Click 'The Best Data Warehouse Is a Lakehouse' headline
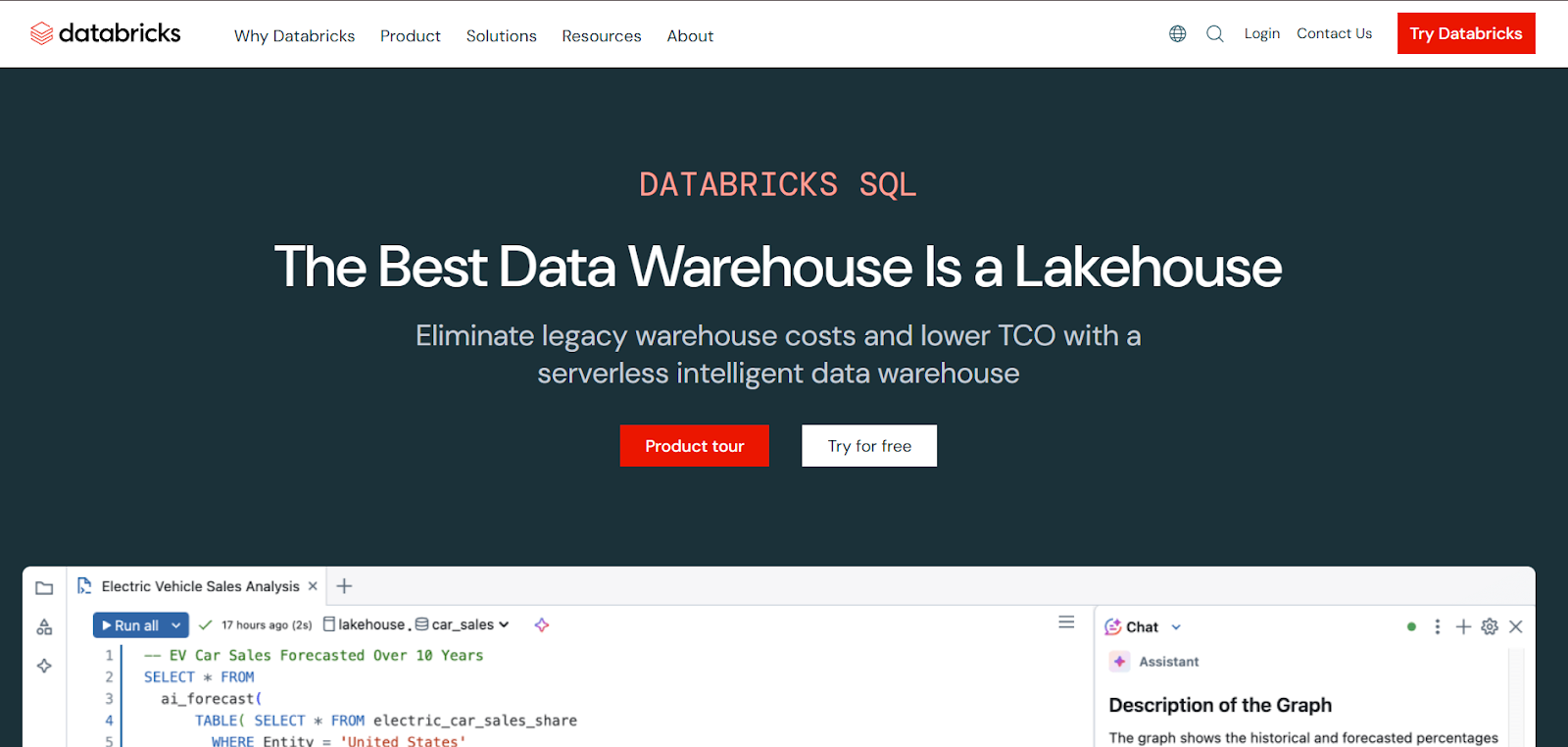Image resolution: width=1568 pixels, height=747 pixels. point(778,267)
